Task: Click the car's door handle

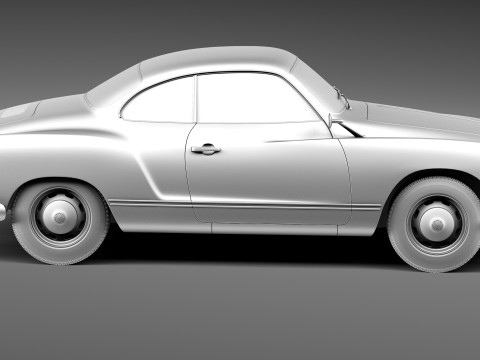Action: click(206, 150)
